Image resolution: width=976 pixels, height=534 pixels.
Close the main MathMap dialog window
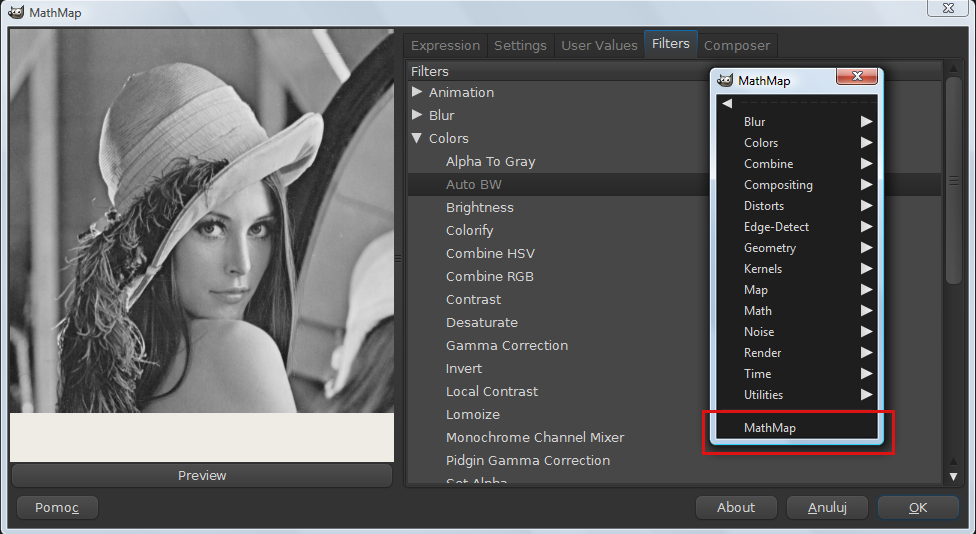click(x=948, y=7)
